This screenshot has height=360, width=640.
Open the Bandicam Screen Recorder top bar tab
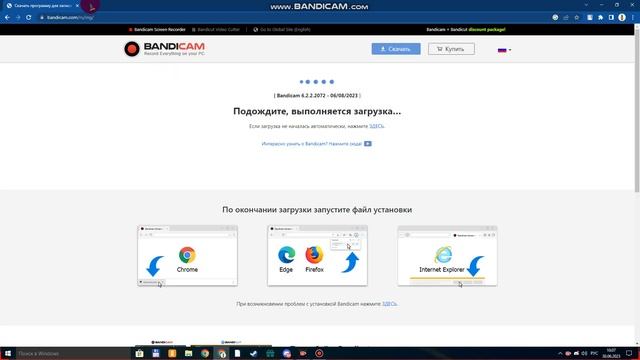click(x=157, y=29)
